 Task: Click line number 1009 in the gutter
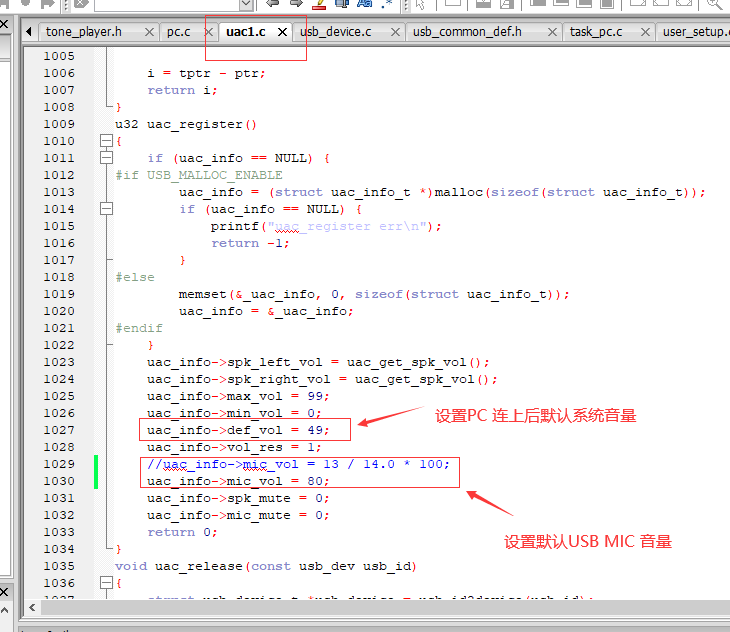click(x=59, y=124)
